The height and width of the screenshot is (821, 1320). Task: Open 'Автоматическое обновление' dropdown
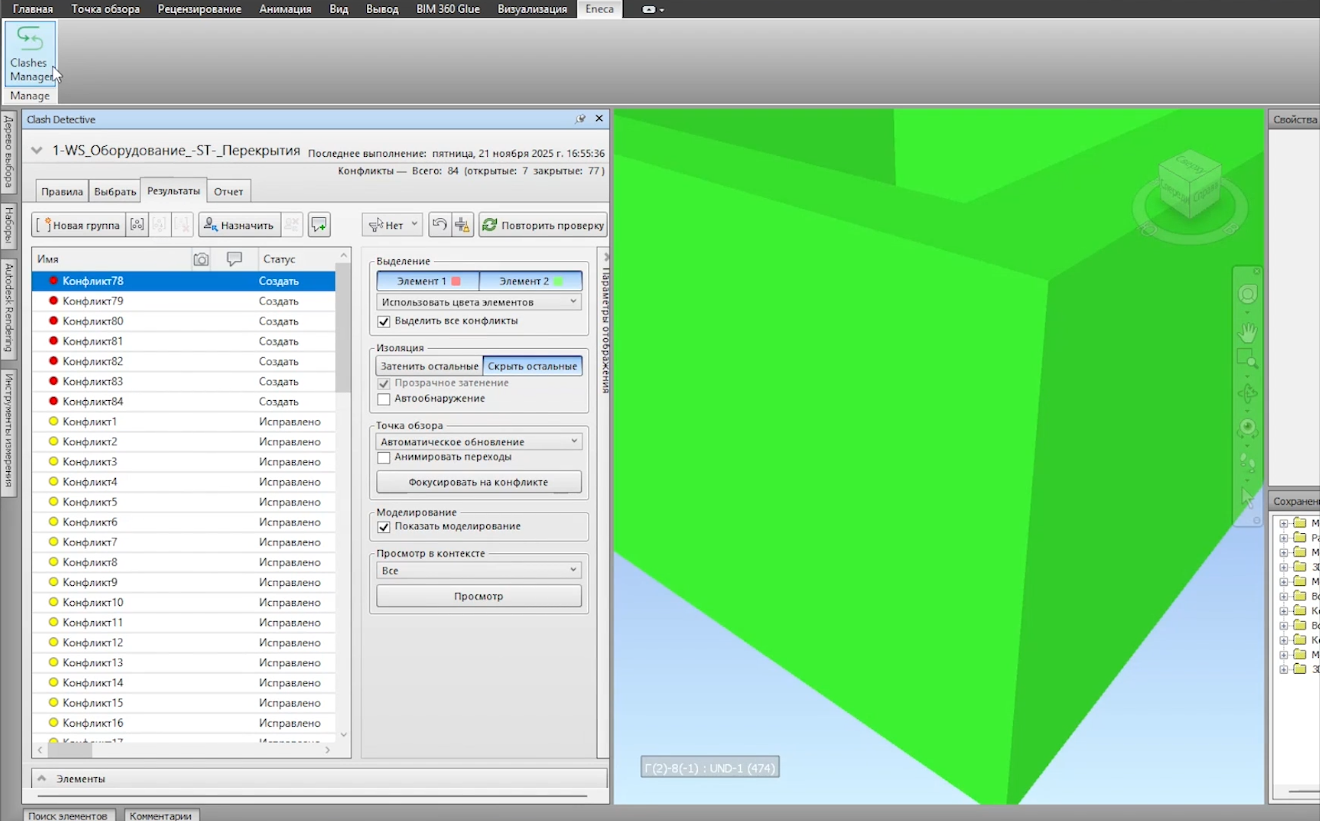click(479, 442)
